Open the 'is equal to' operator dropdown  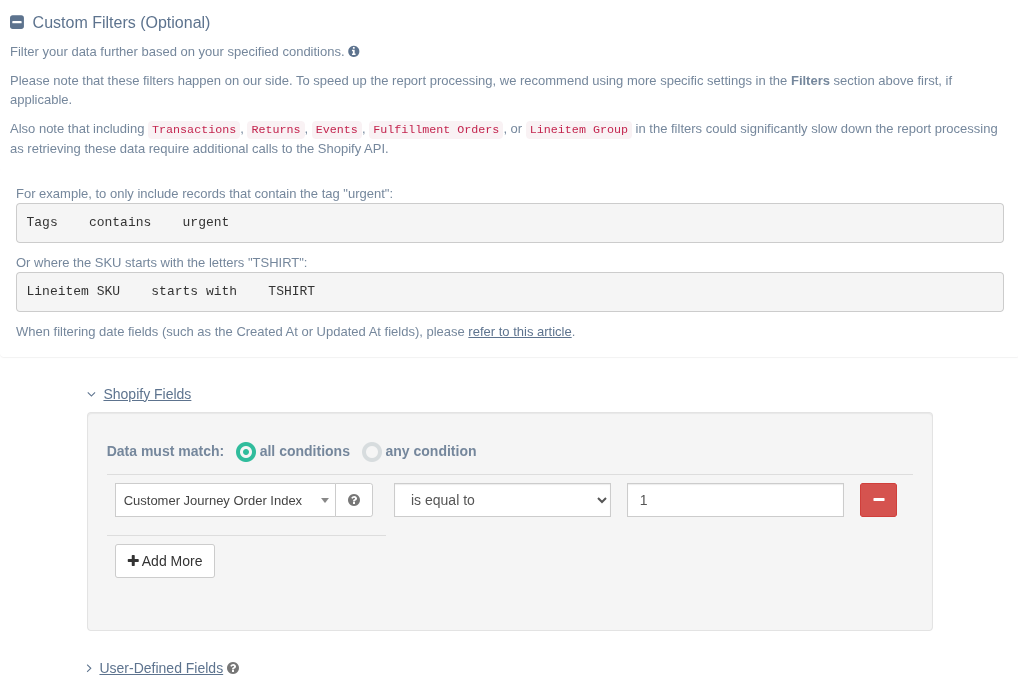click(x=502, y=500)
